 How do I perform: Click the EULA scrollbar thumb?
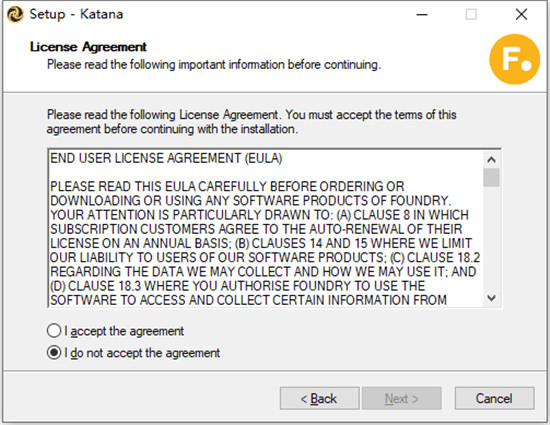tap(491, 177)
